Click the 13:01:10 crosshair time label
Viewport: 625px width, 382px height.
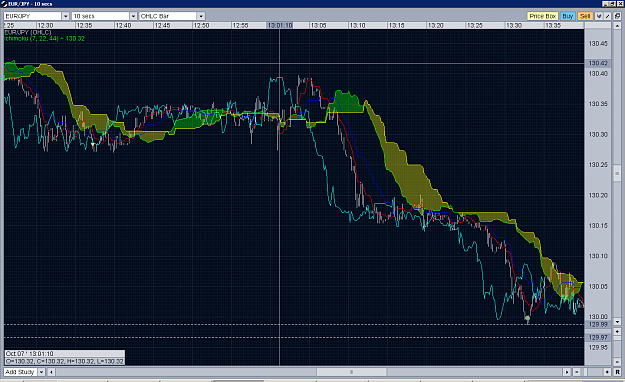[280, 25]
